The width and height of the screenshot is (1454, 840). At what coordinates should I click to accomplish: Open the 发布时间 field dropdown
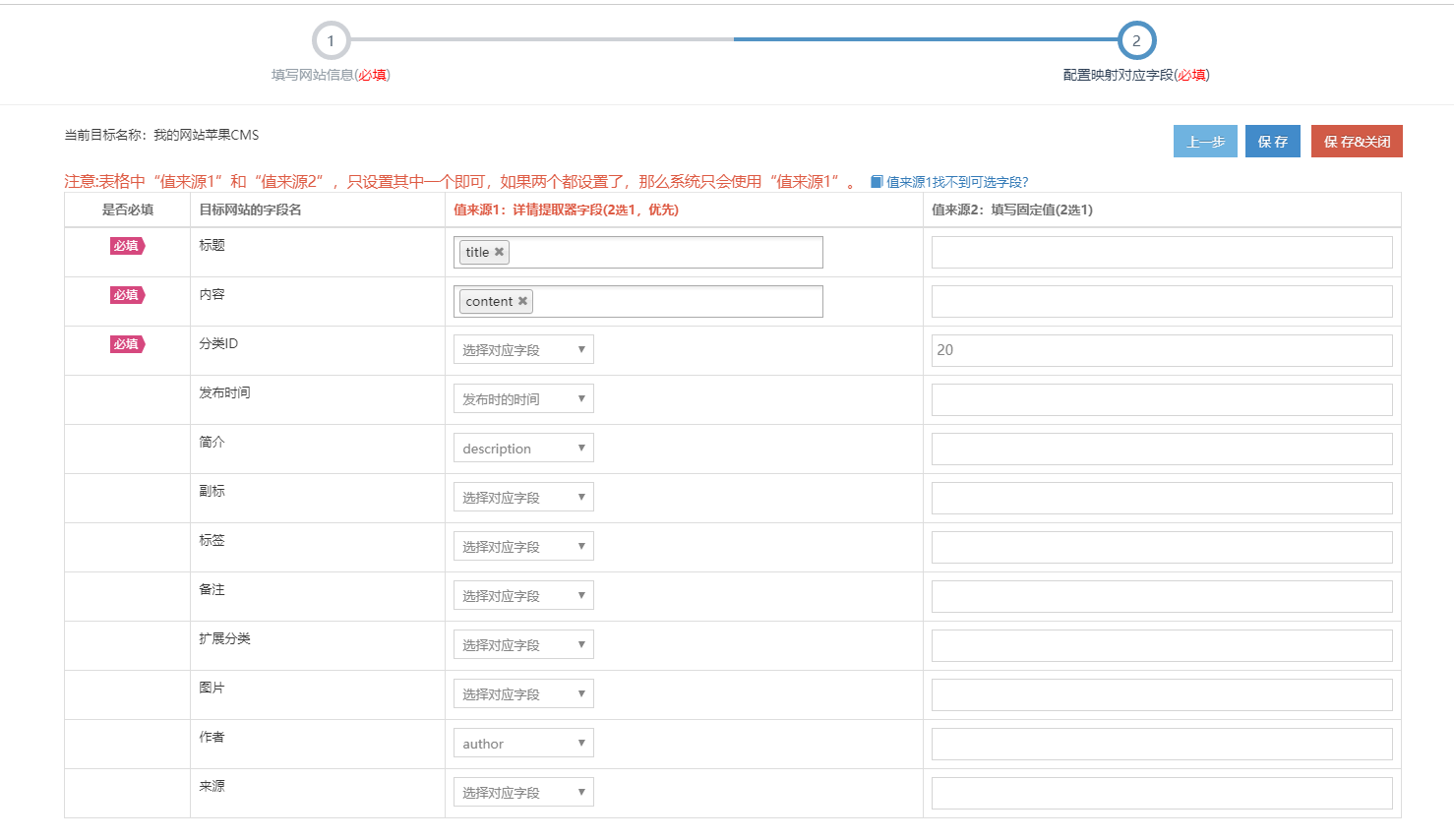coord(523,399)
